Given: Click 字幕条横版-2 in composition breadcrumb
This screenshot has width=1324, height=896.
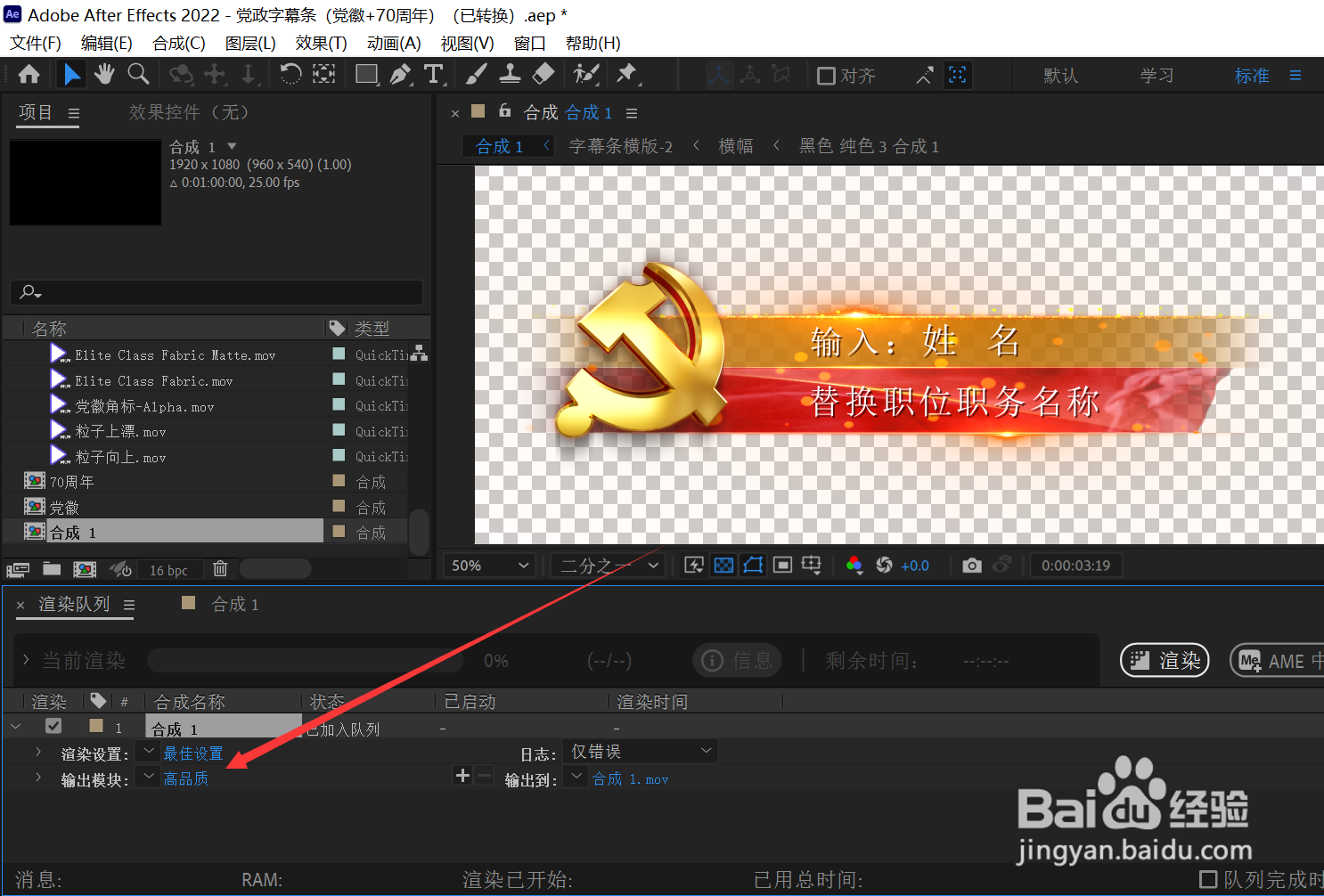Looking at the screenshot, I should [x=621, y=146].
